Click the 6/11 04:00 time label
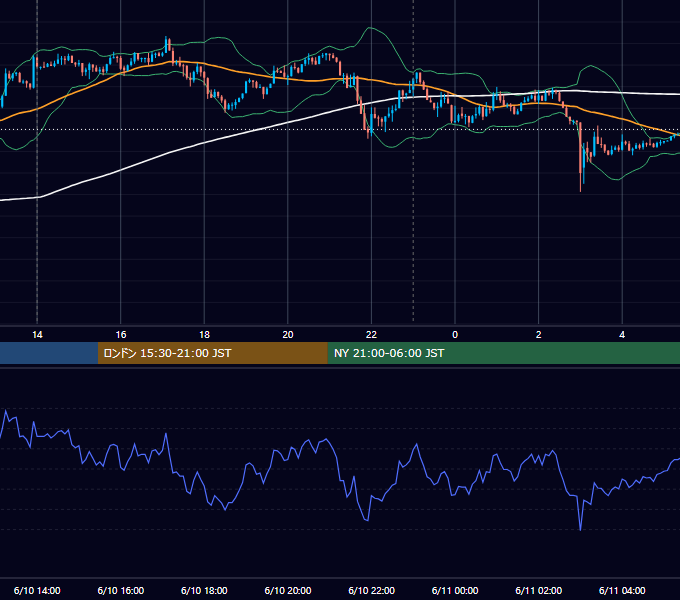Image resolution: width=680 pixels, height=600 pixels. [x=622, y=590]
